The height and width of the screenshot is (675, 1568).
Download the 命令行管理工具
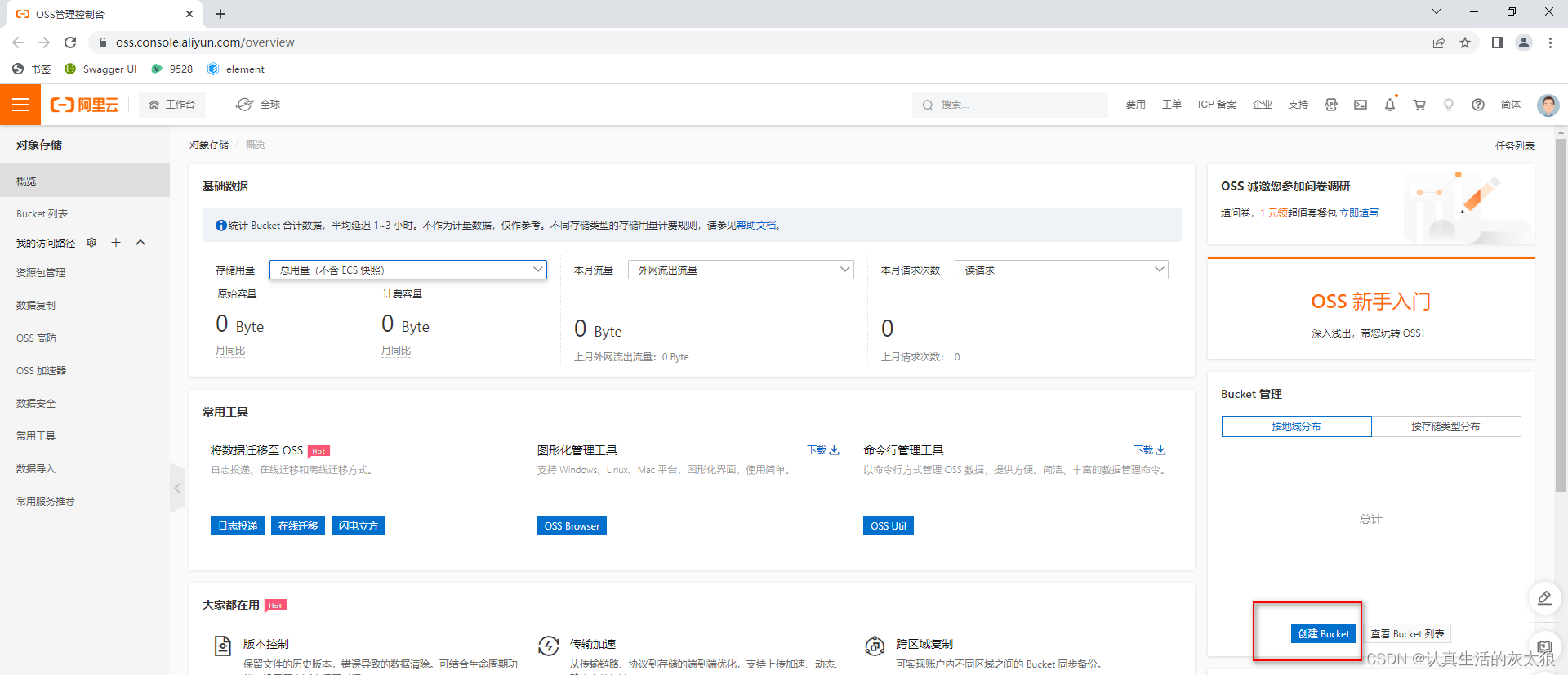point(1150,450)
